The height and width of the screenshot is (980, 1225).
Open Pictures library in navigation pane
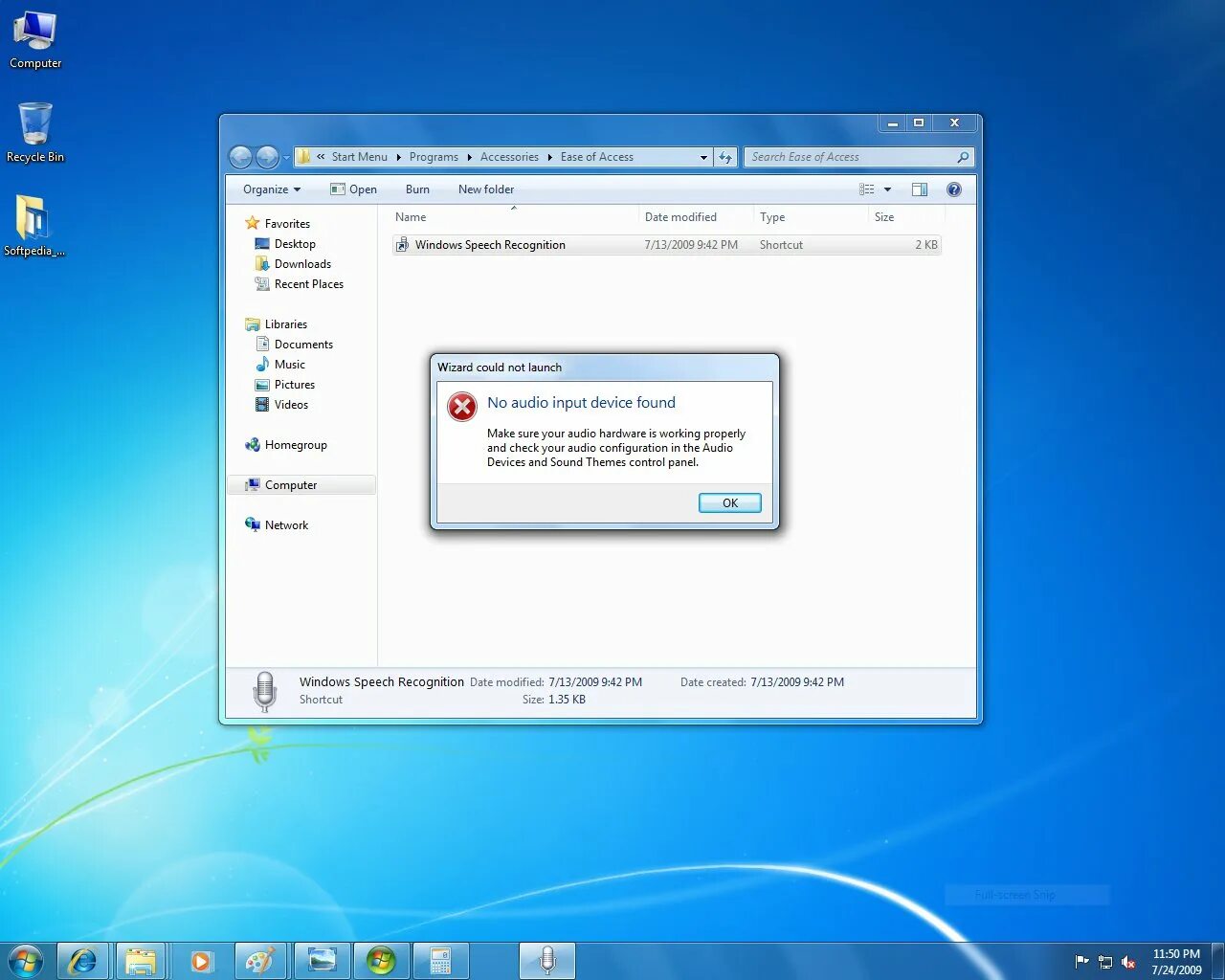point(285,385)
